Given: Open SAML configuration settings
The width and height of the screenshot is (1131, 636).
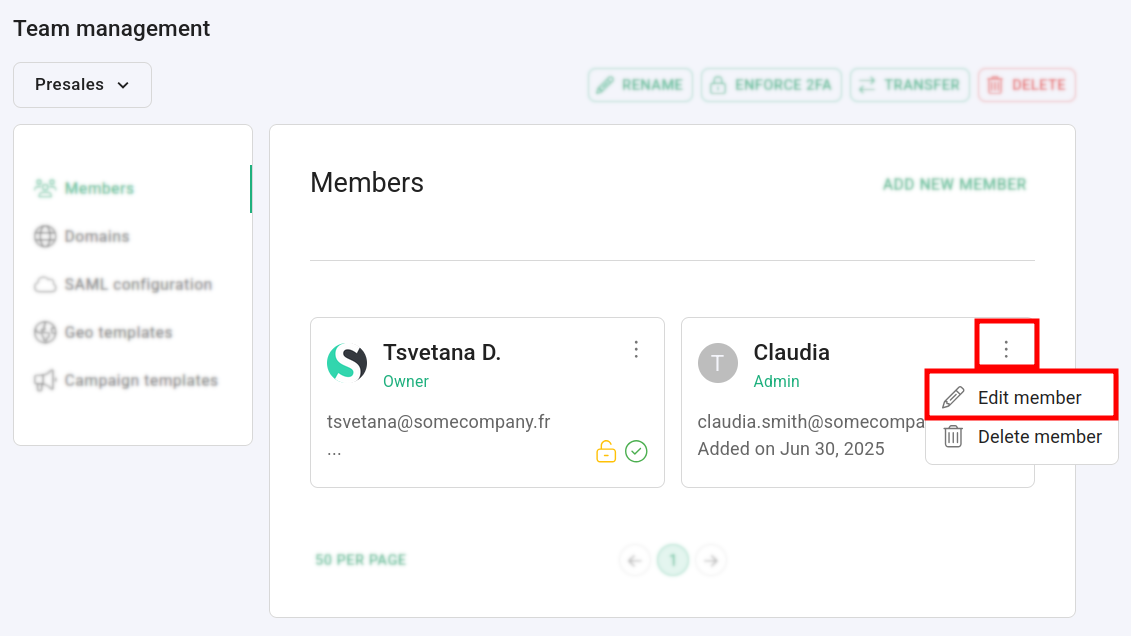Looking at the screenshot, I should [138, 284].
